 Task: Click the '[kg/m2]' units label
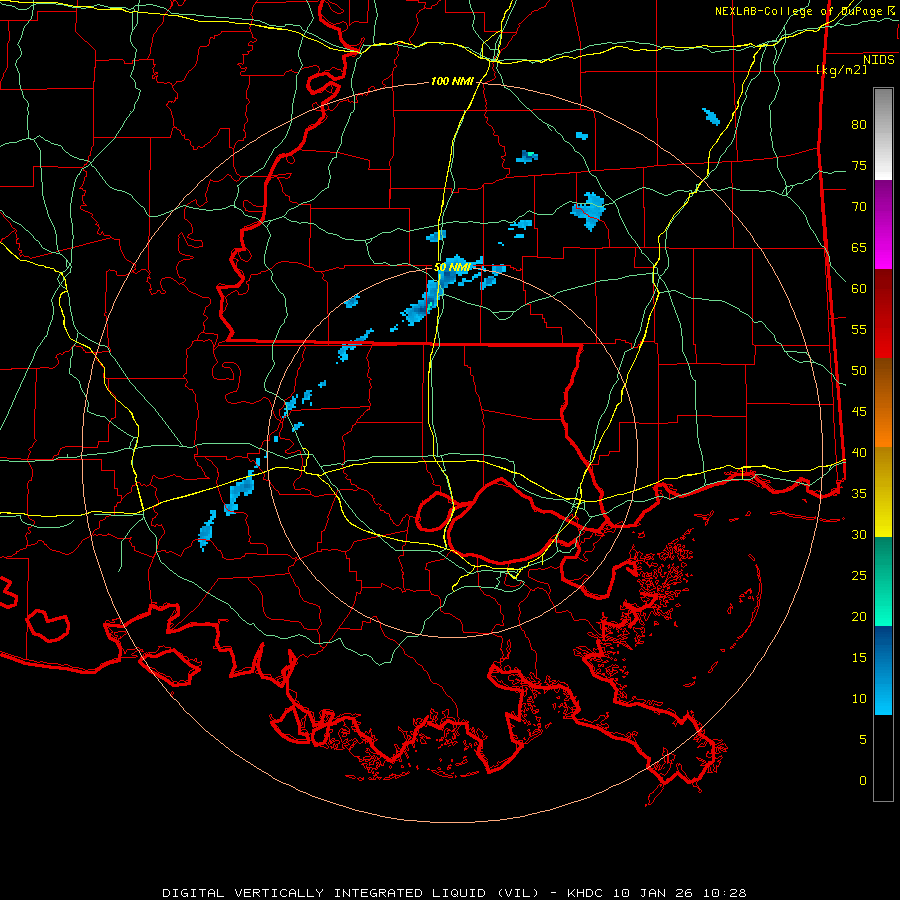[841, 69]
